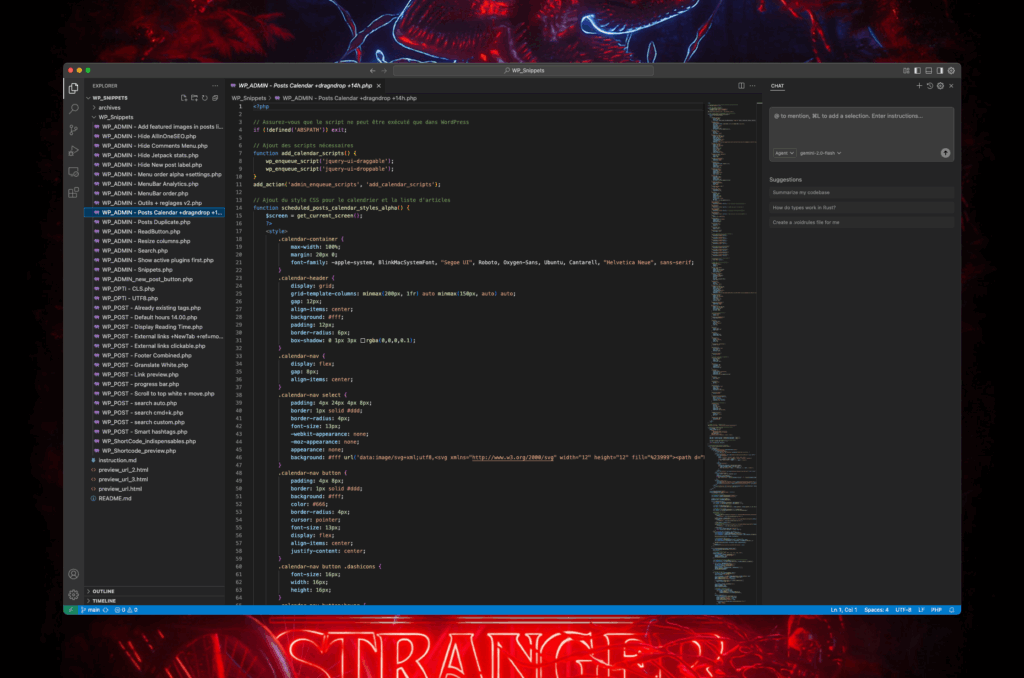Synchronize changes icon in status bar
This screenshot has height=678, width=1024.
106,610
